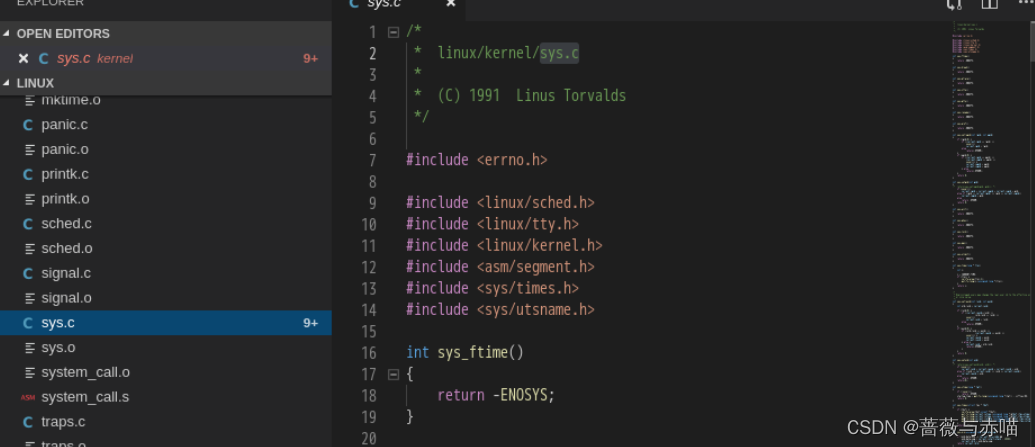Click the C icon of selected sys.c
Screen dimensions: 1035x447
tap(28, 323)
